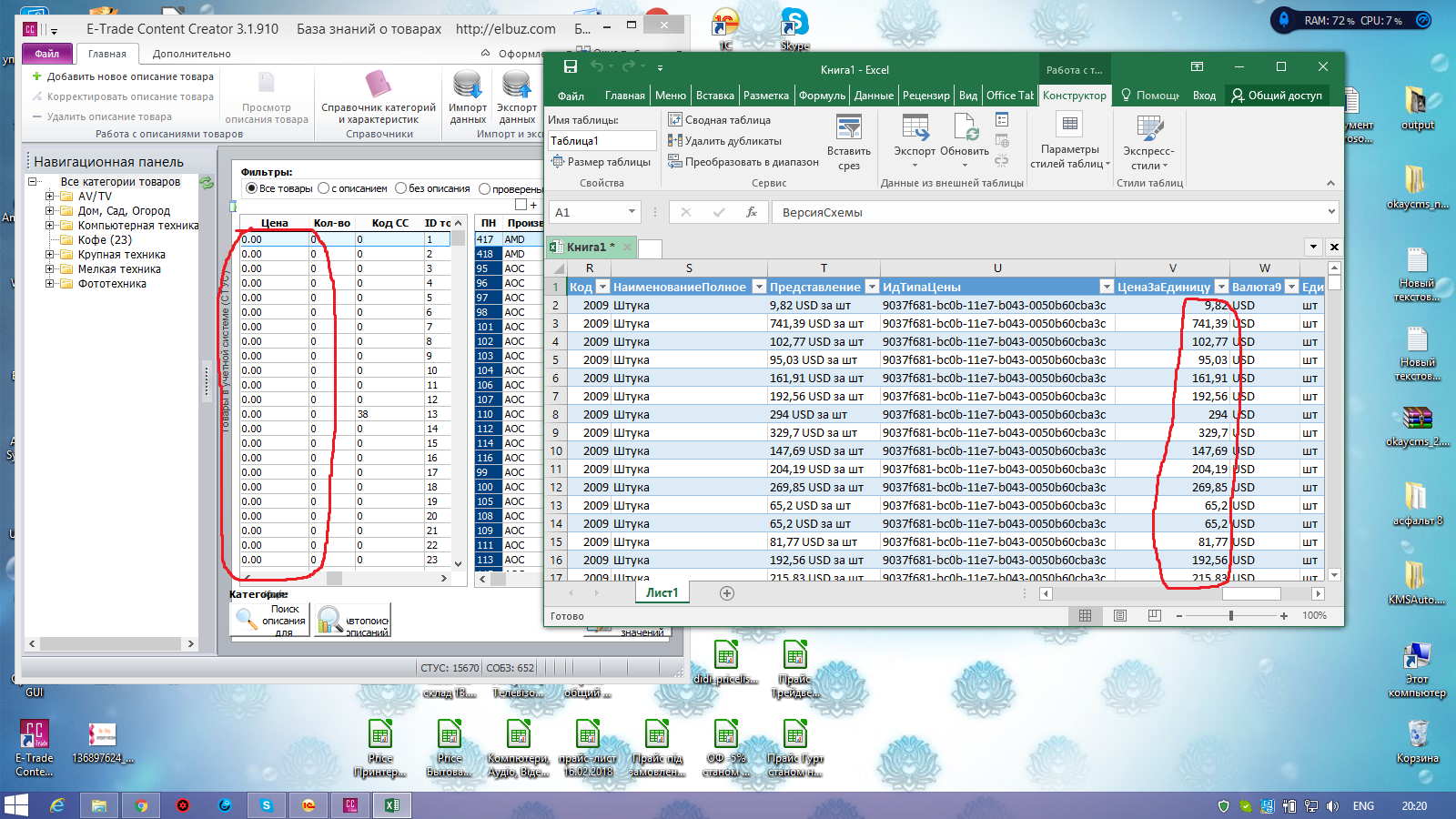Click the Общий доступ share button
Viewport: 1456px width, 819px height.
(1276, 96)
